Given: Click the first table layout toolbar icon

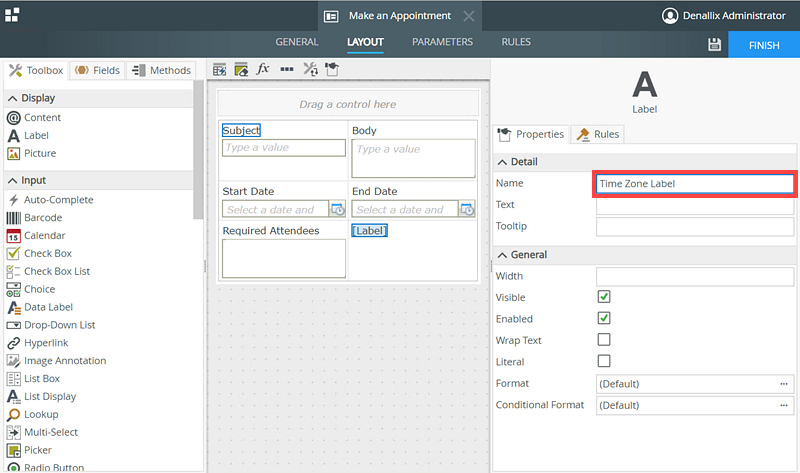Looking at the screenshot, I should 220,70.
